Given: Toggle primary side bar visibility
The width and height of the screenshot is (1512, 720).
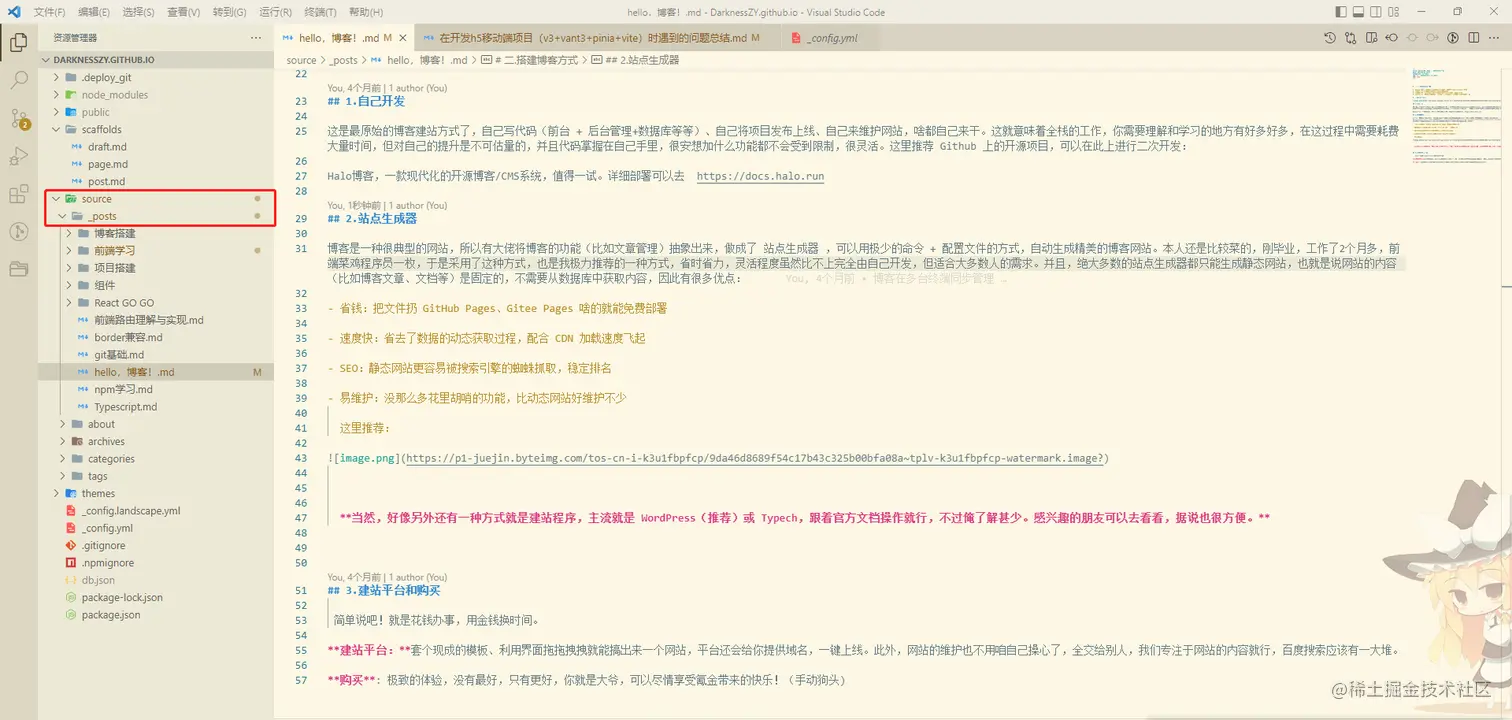Looking at the screenshot, I should tap(1343, 12).
